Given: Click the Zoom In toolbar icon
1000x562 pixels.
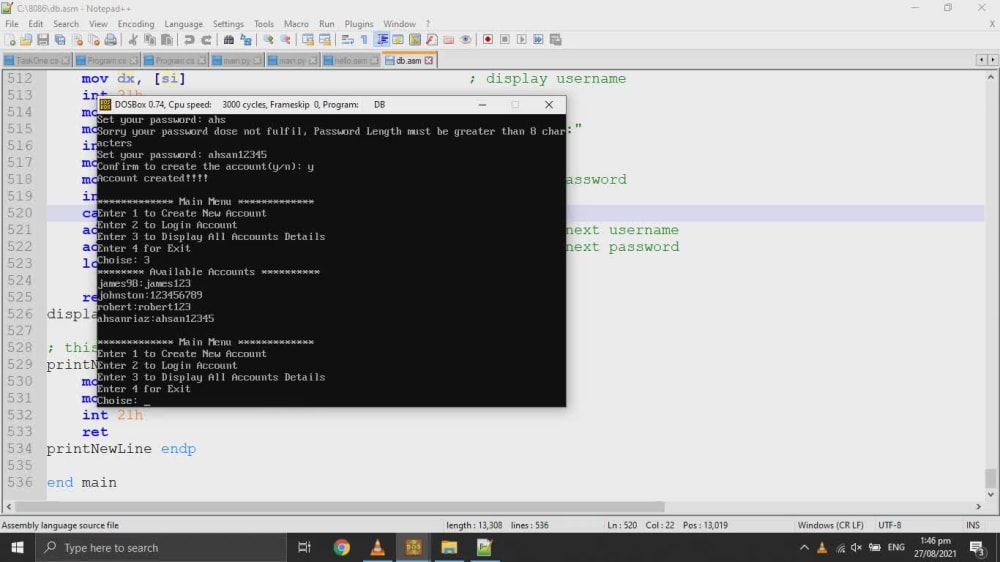Looking at the screenshot, I should click(268, 40).
